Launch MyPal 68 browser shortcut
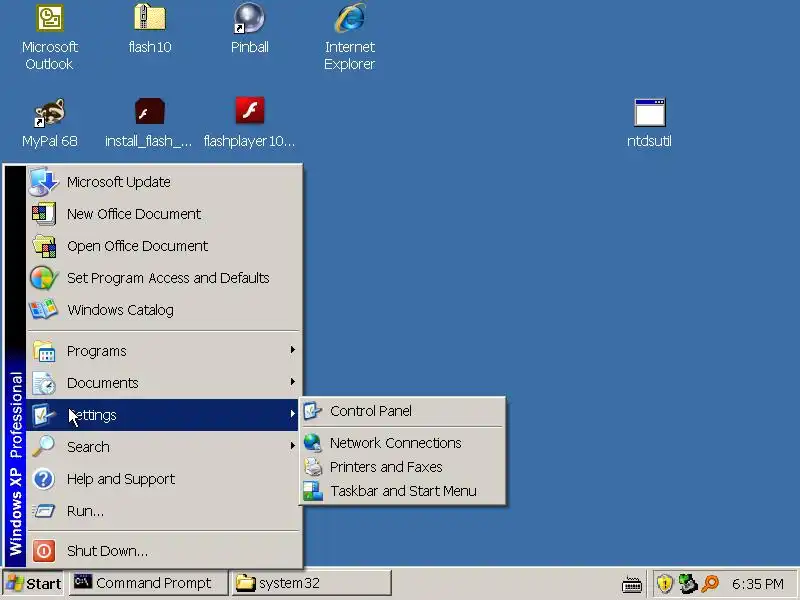The image size is (800, 600). pos(49,112)
